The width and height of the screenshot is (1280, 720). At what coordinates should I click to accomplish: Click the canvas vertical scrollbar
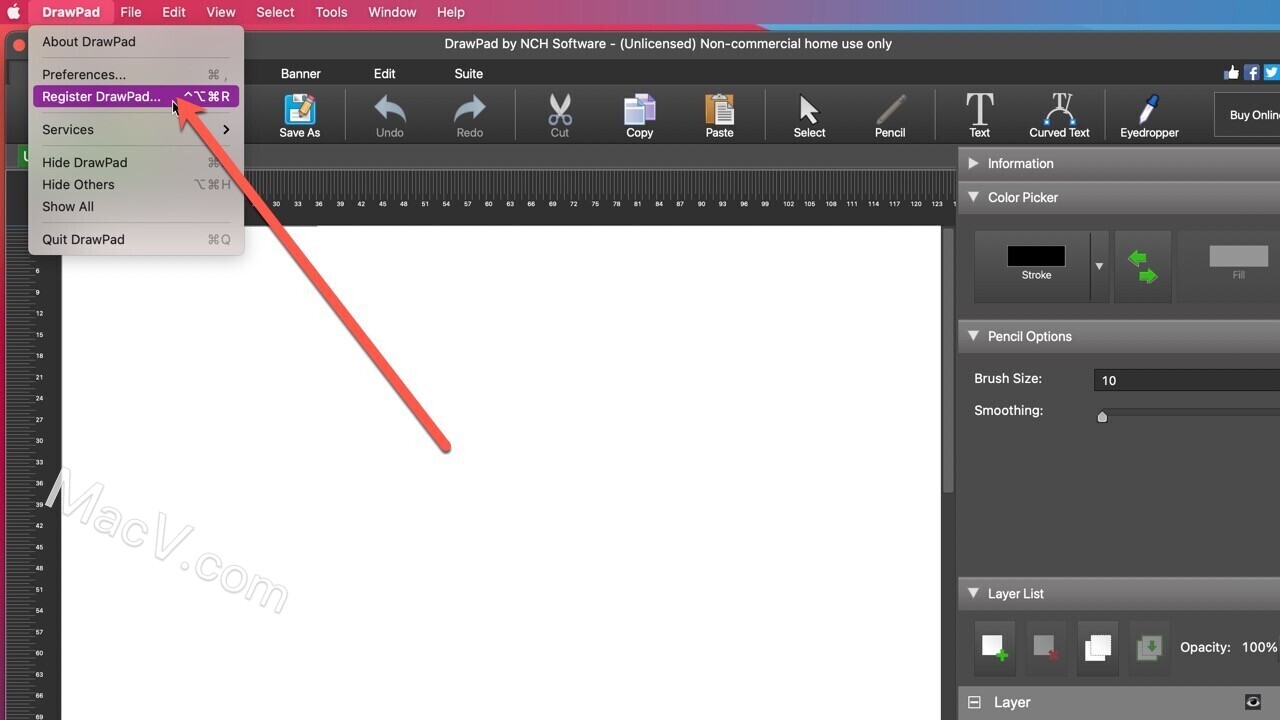[x=948, y=360]
